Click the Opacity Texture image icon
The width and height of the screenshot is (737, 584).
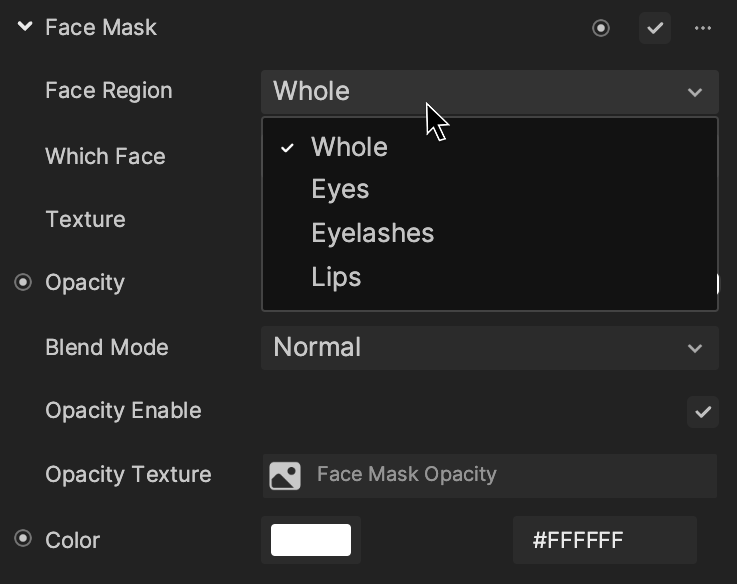[x=285, y=476]
